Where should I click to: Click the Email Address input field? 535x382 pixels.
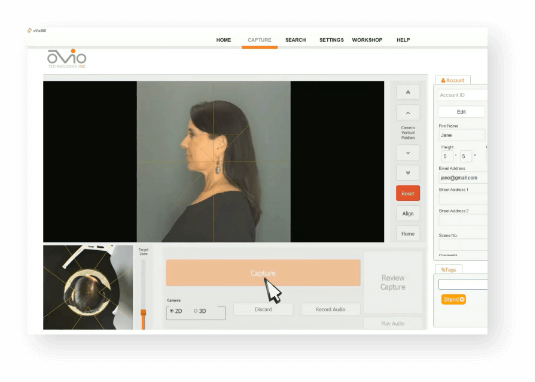click(463, 178)
